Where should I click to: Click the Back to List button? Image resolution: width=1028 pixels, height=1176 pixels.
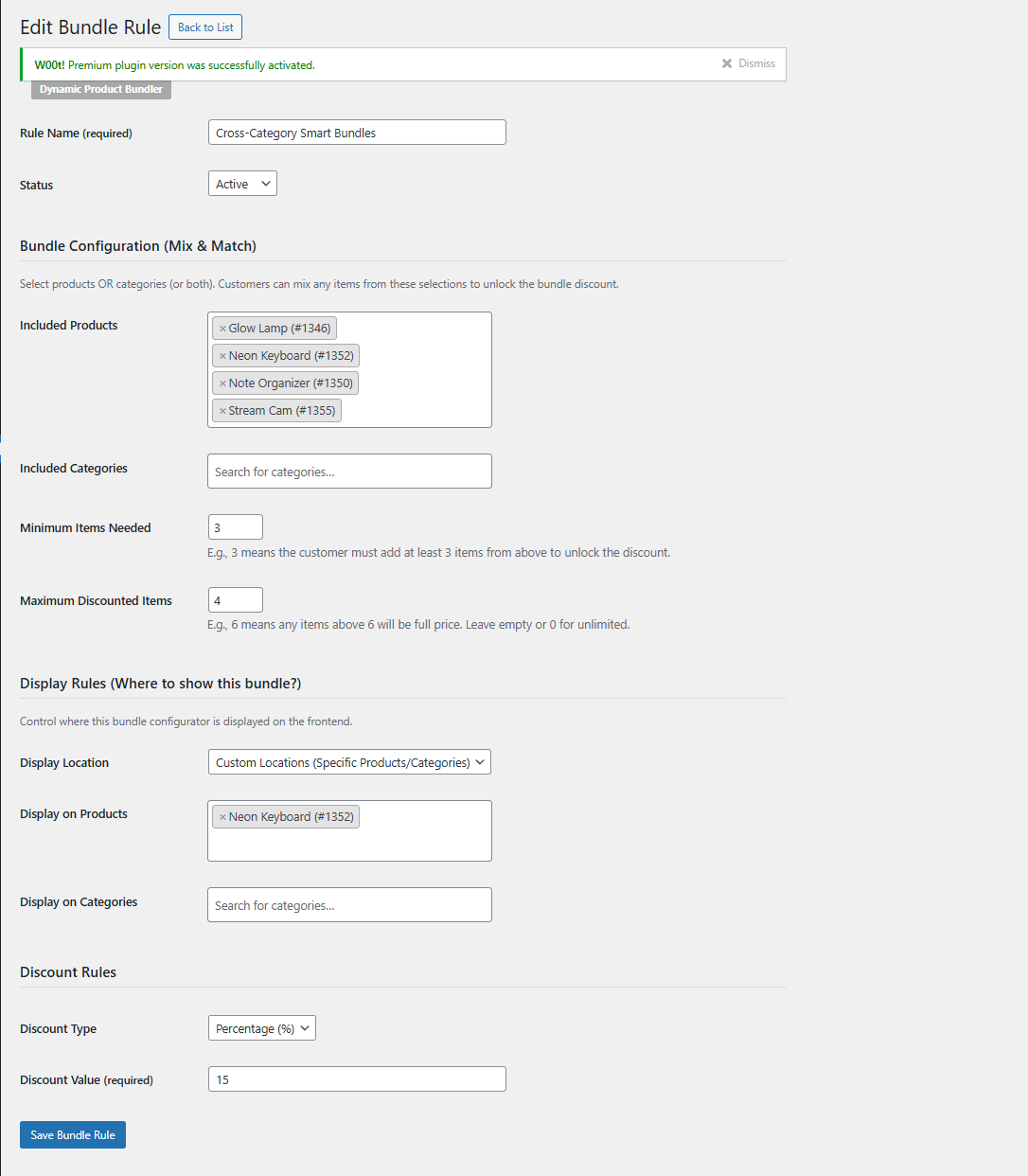click(205, 27)
